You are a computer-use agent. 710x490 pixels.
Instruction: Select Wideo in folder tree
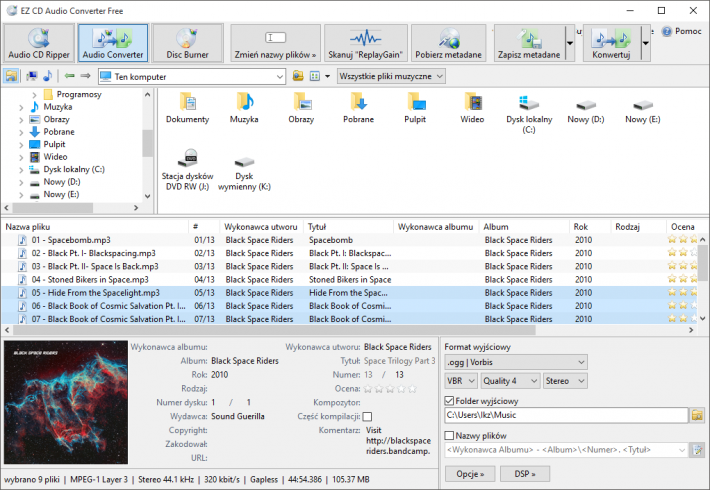coord(55,157)
